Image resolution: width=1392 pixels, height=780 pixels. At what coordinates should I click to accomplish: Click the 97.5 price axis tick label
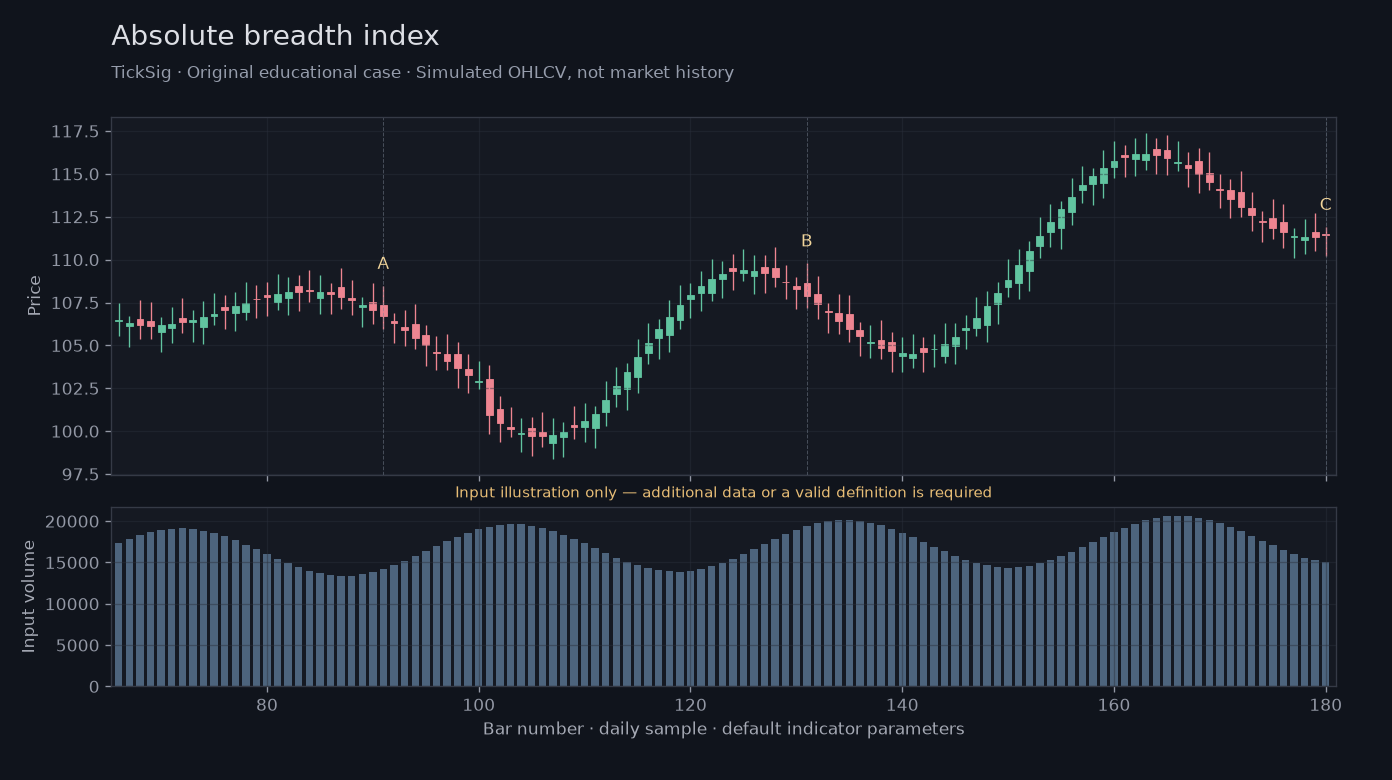pos(81,475)
